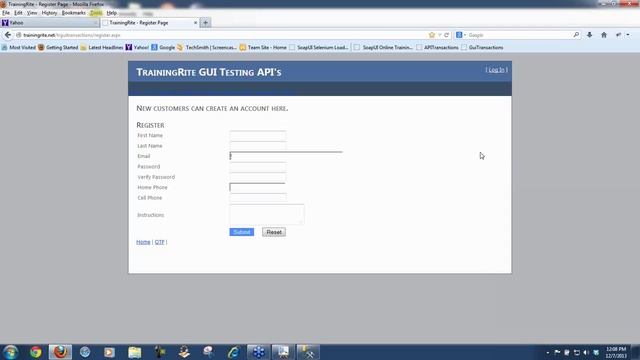
Task: Click the First Name input field
Action: (258, 136)
